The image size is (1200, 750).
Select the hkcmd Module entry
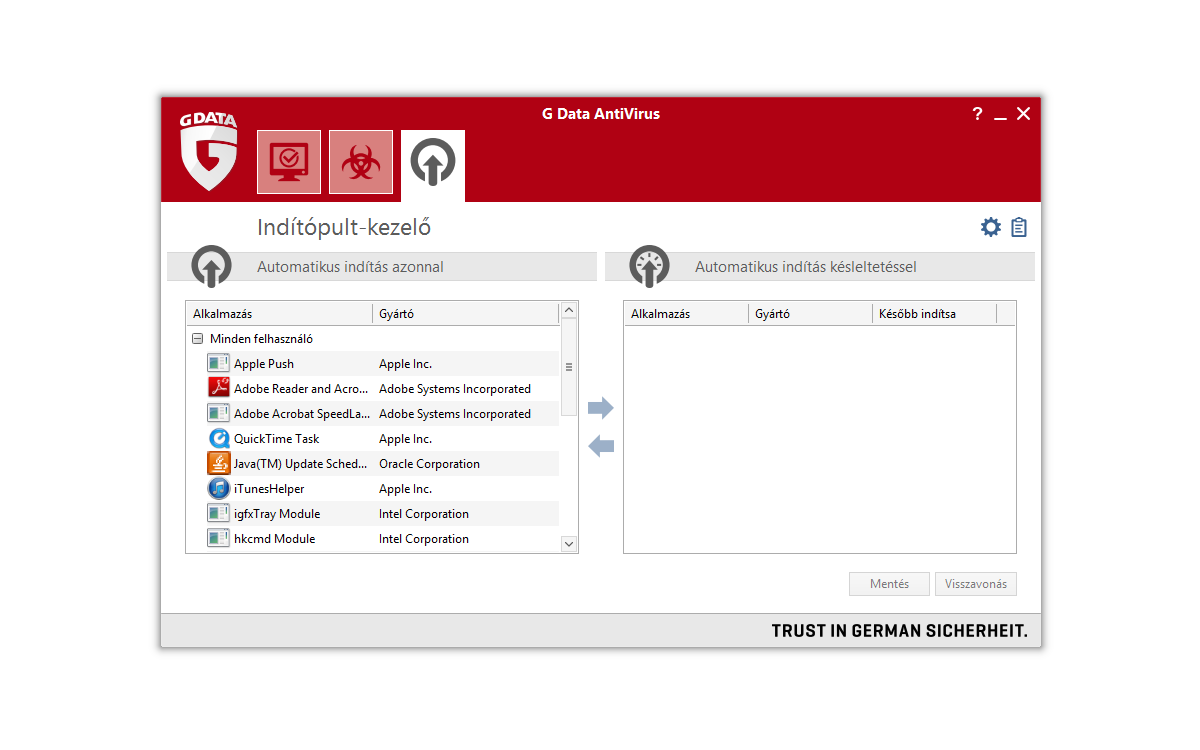pyautogui.click(x=274, y=539)
